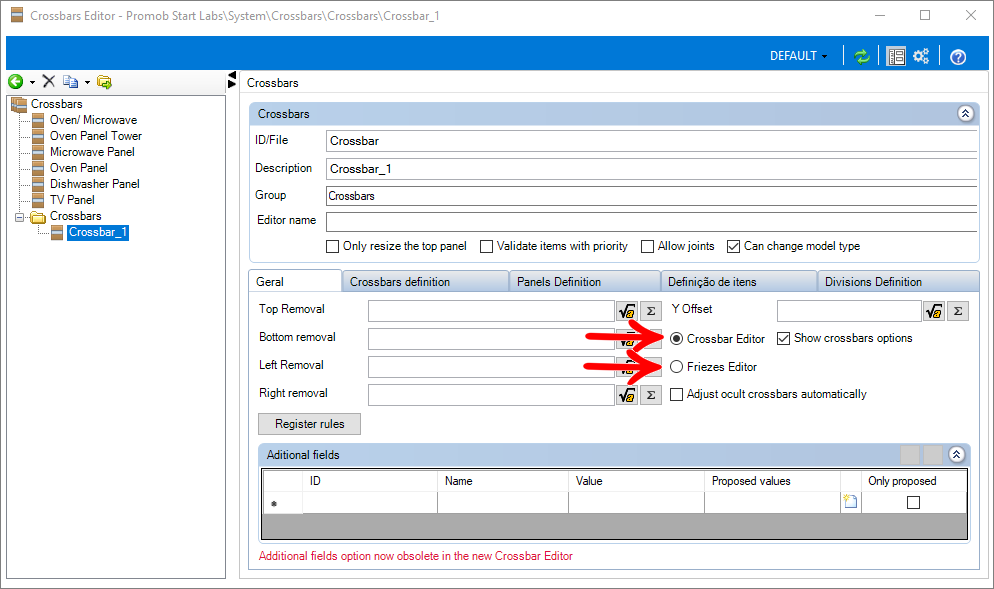The height and width of the screenshot is (589, 994).
Task: Click the sigma icon for Right removal
Action: [x=651, y=395]
